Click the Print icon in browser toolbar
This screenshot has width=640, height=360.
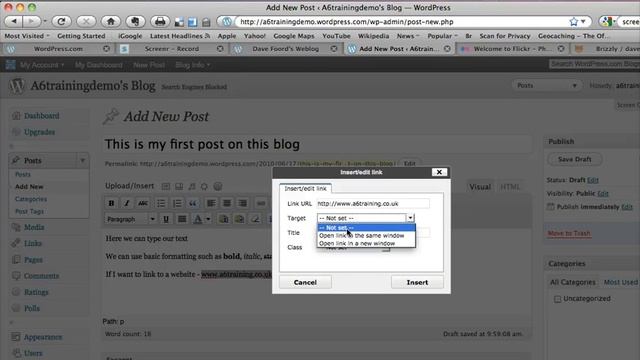tap(160, 21)
